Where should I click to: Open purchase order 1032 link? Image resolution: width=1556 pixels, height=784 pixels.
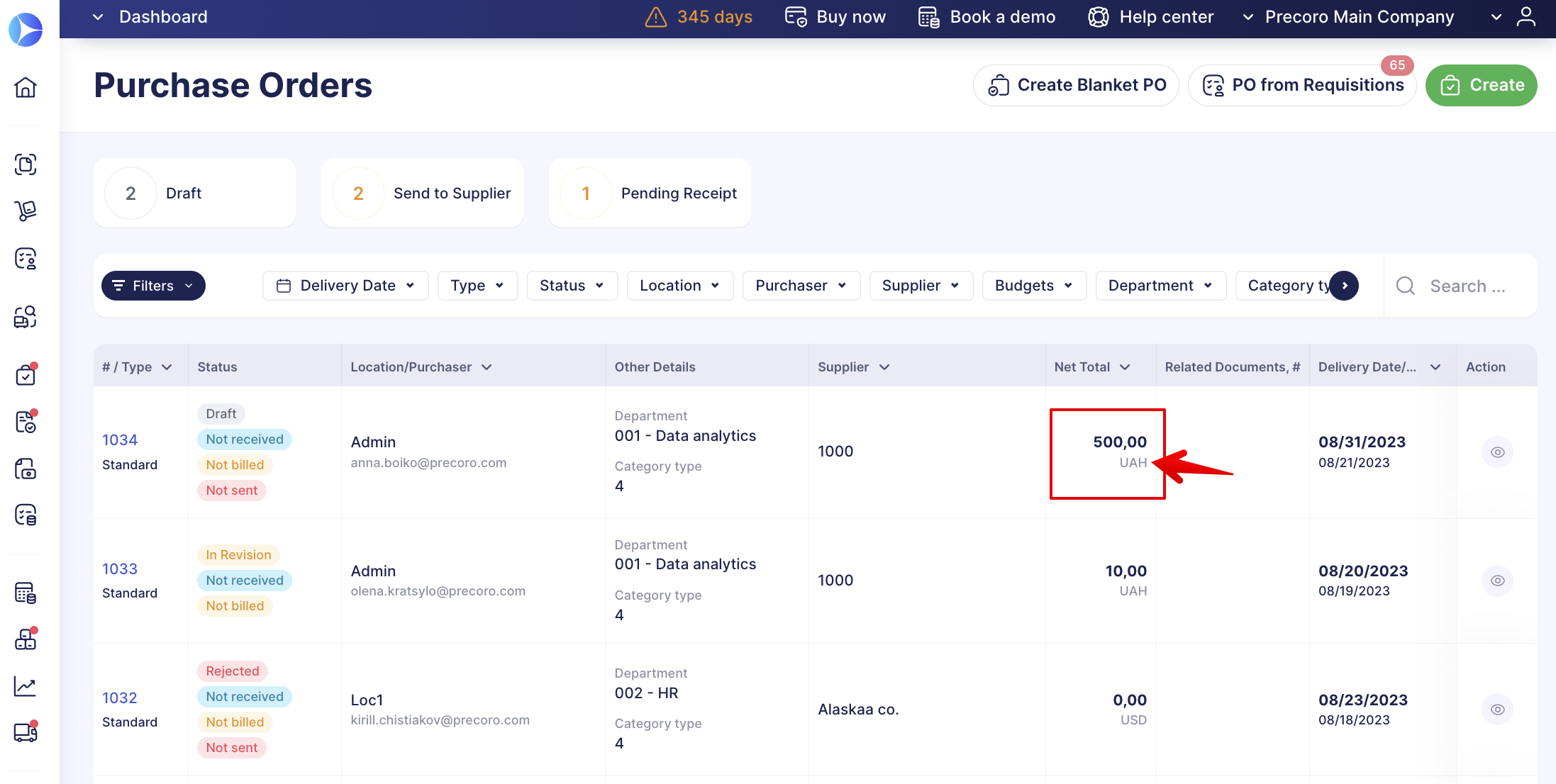tap(120, 698)
